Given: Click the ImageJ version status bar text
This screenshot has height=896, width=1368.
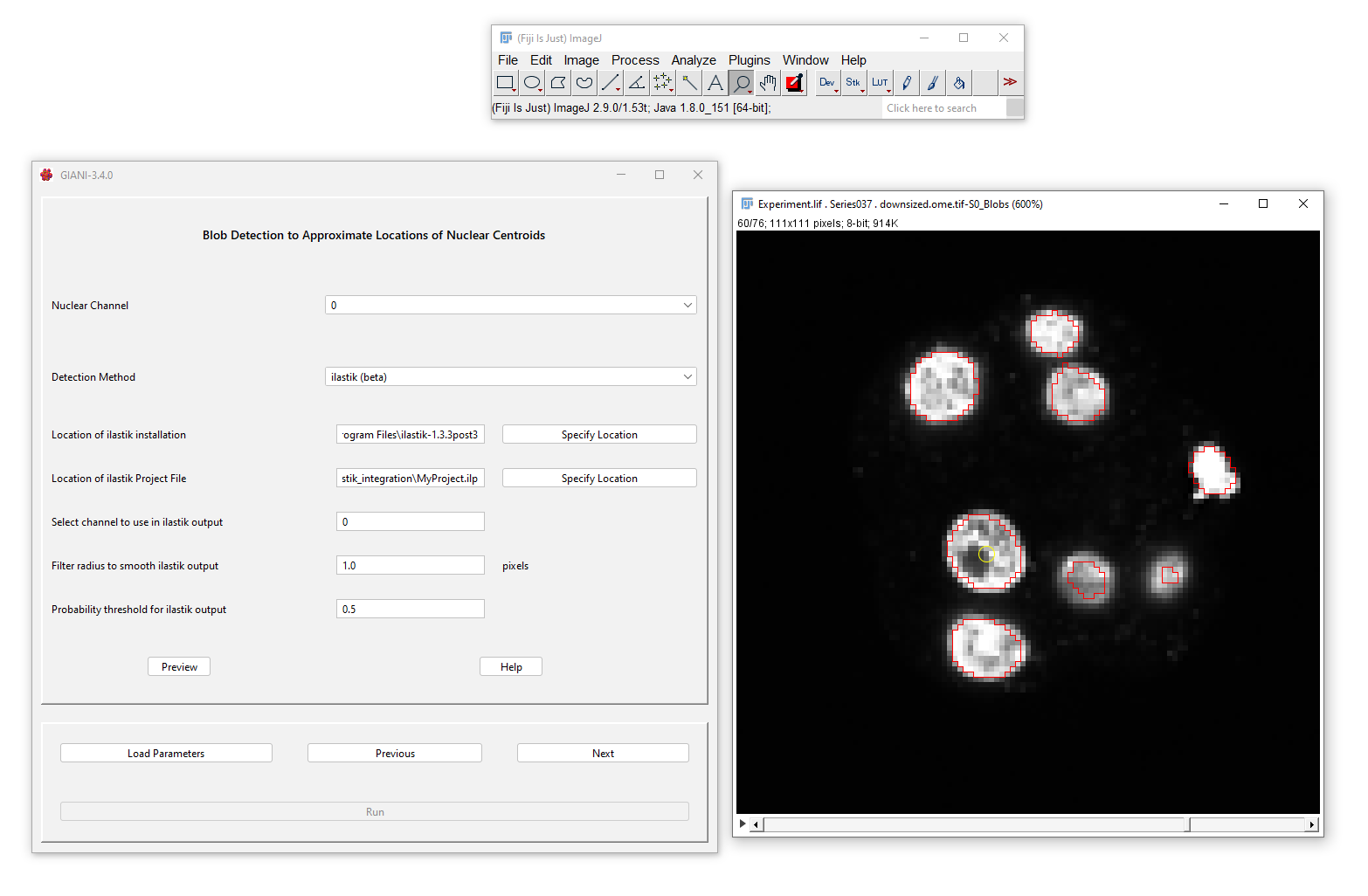Looking at the screenshot, I should coord(632,108).
